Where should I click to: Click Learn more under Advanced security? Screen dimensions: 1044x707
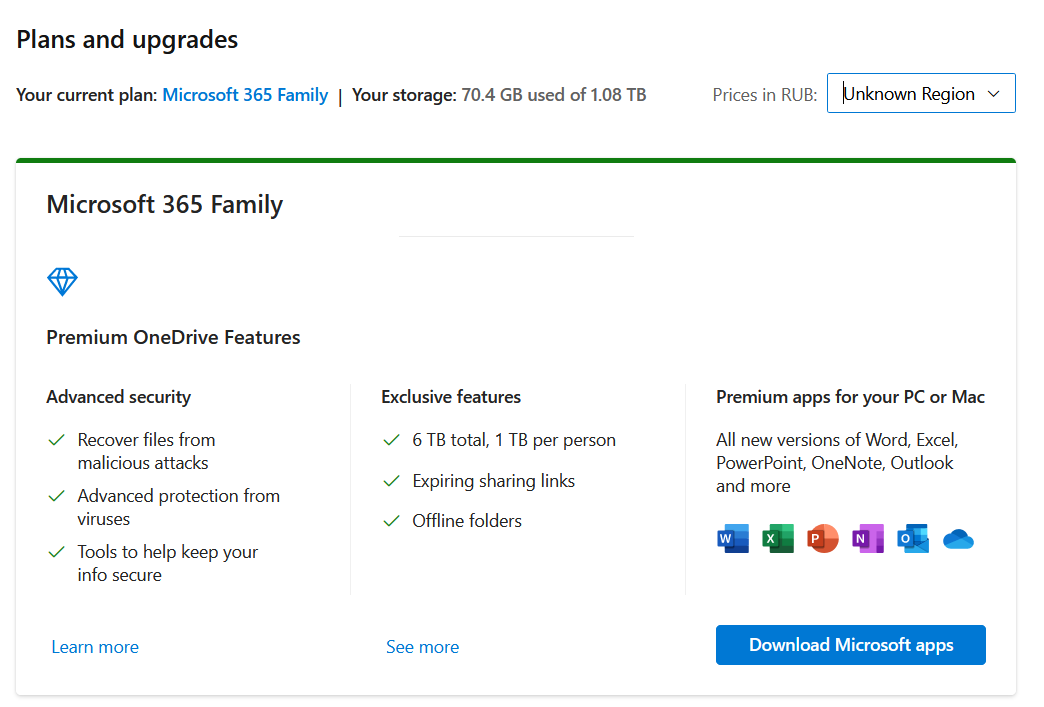95,647
